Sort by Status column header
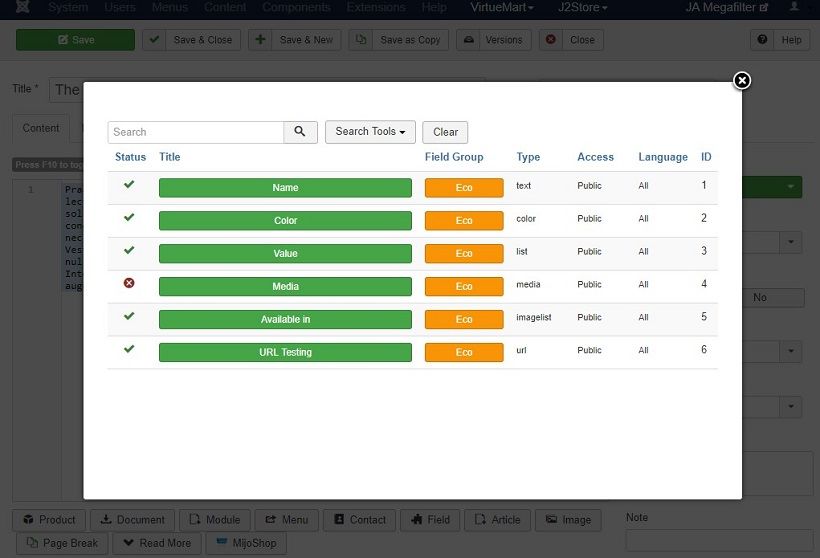820x558 pixels. click(130, 157)
